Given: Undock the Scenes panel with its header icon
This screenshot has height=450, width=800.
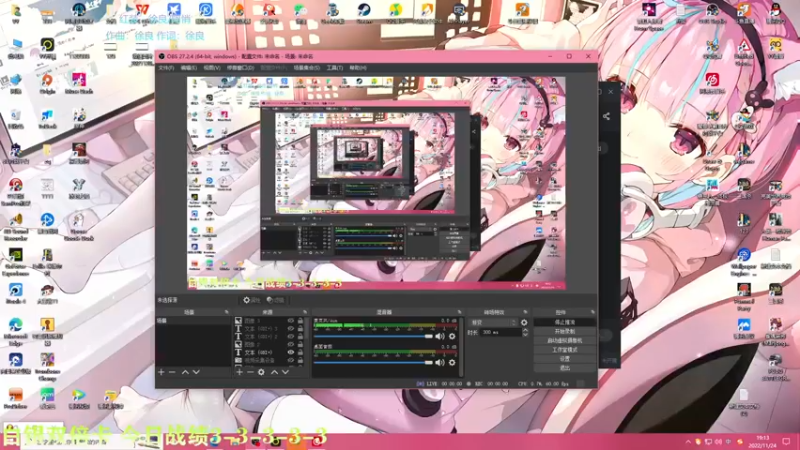Looking at the screenshot, I should tap(227, 312).
